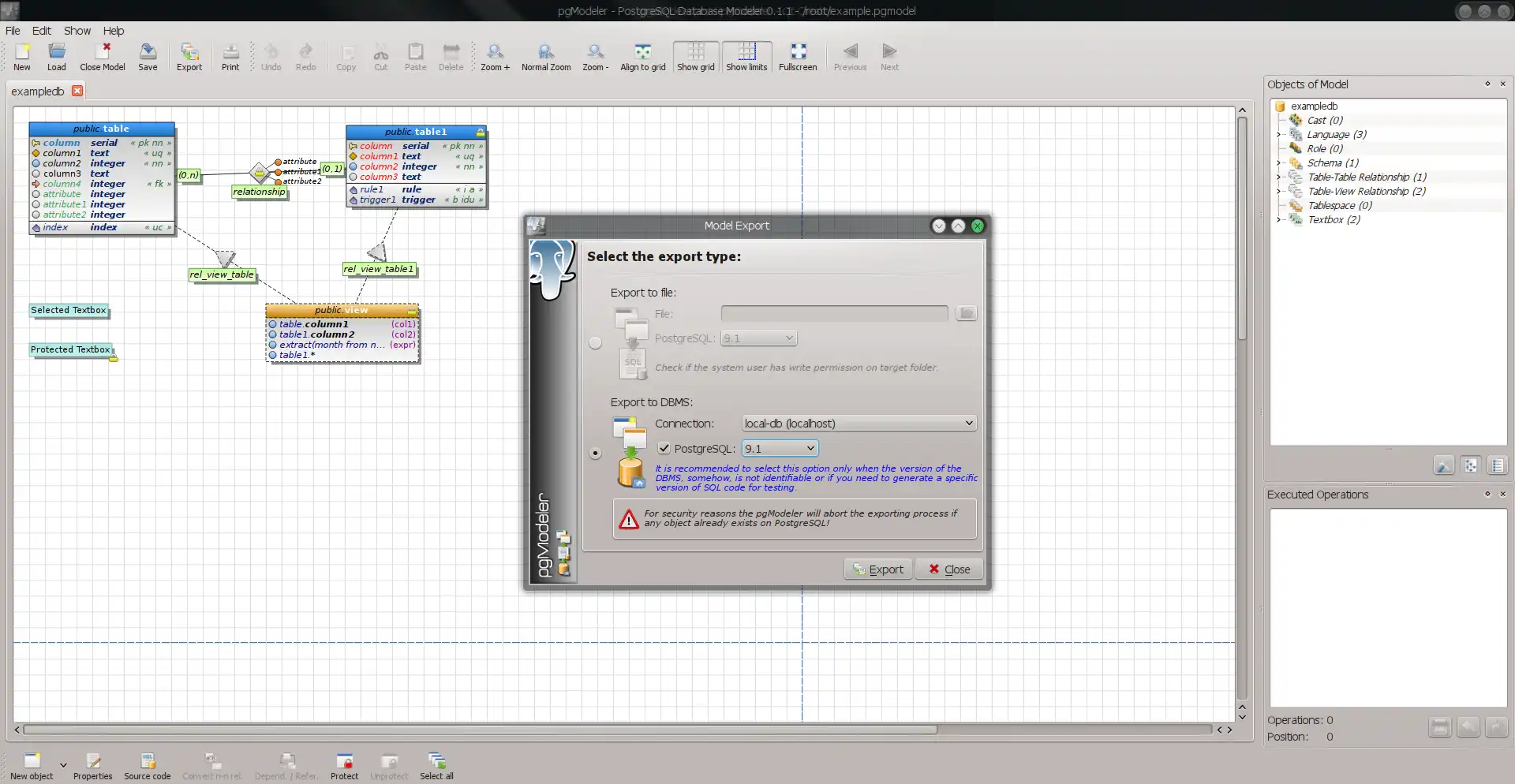Image resolution: width=1515 pixels, height=784 pixels.
Task: Select the Tablespace (0) tree item
Action: point(1339,206)
